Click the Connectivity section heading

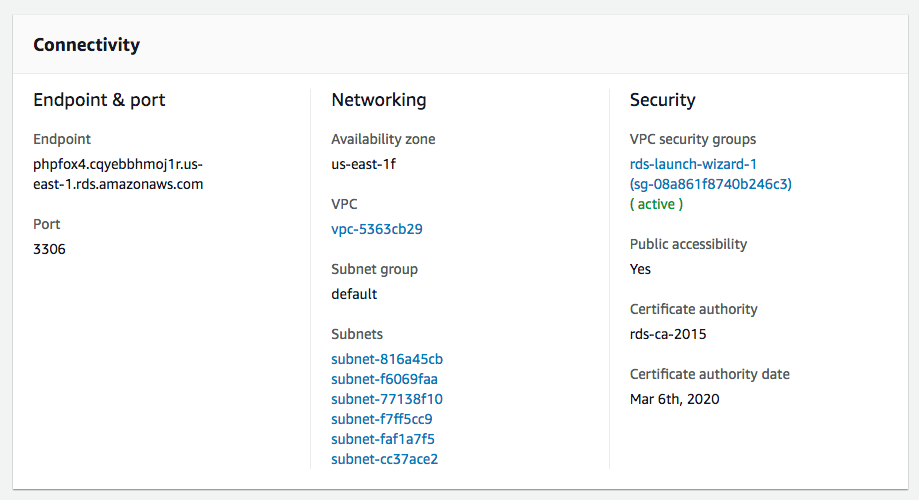(86, 45)
